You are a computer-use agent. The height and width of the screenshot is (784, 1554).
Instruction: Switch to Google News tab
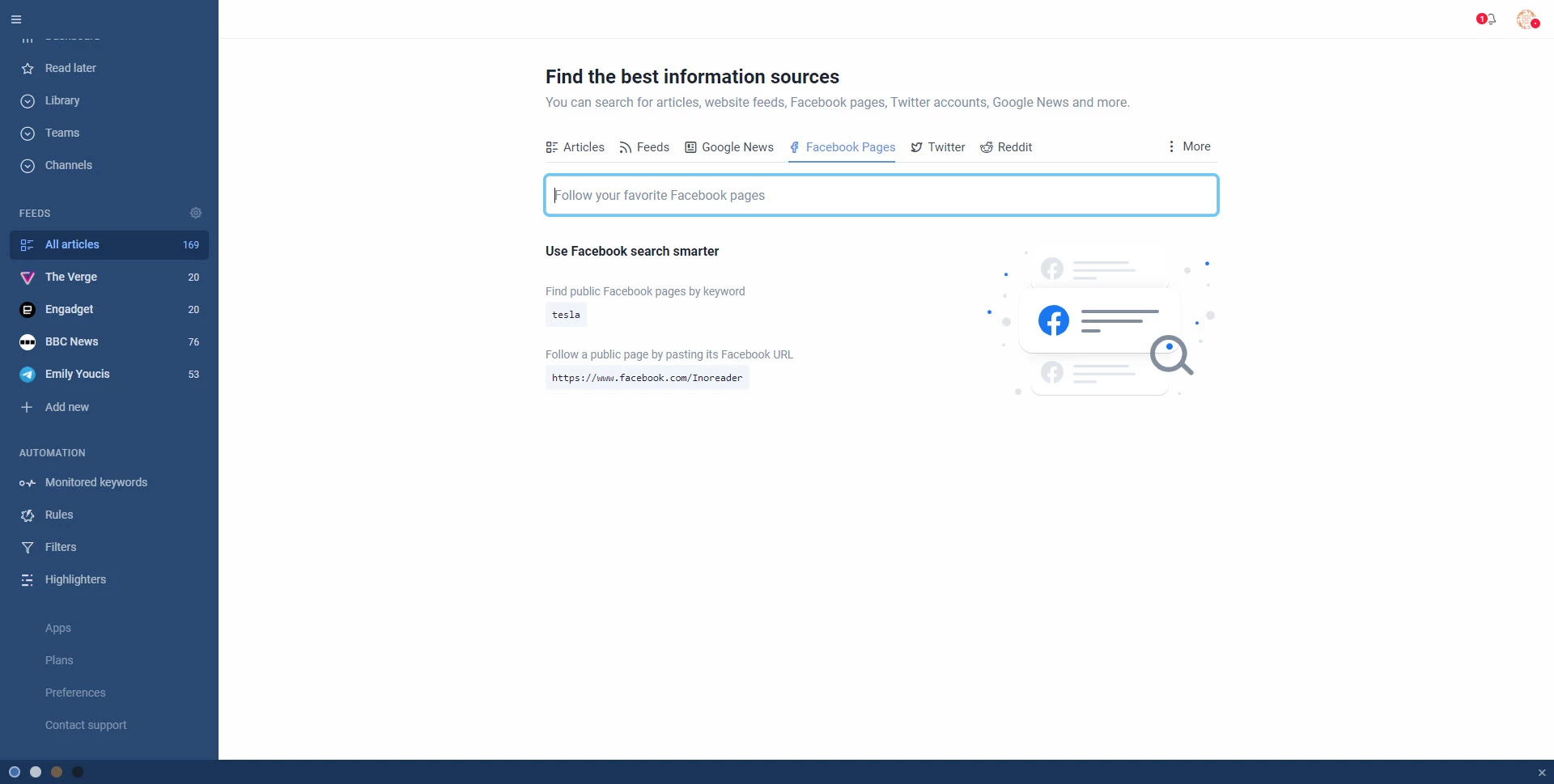click(729, 147)
